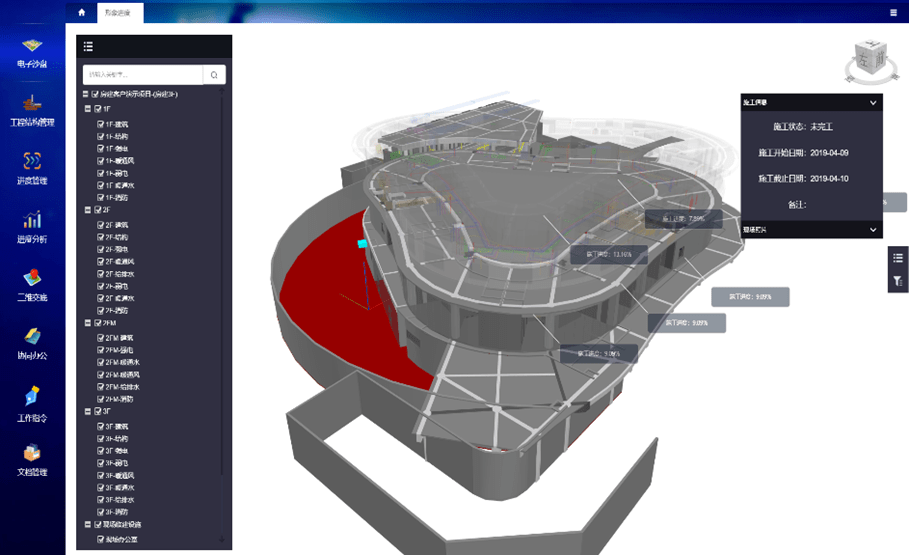Open the 协同办公 sidebar icon
Image resolution: width=909 pixels, height=555 pixels.
33,342
